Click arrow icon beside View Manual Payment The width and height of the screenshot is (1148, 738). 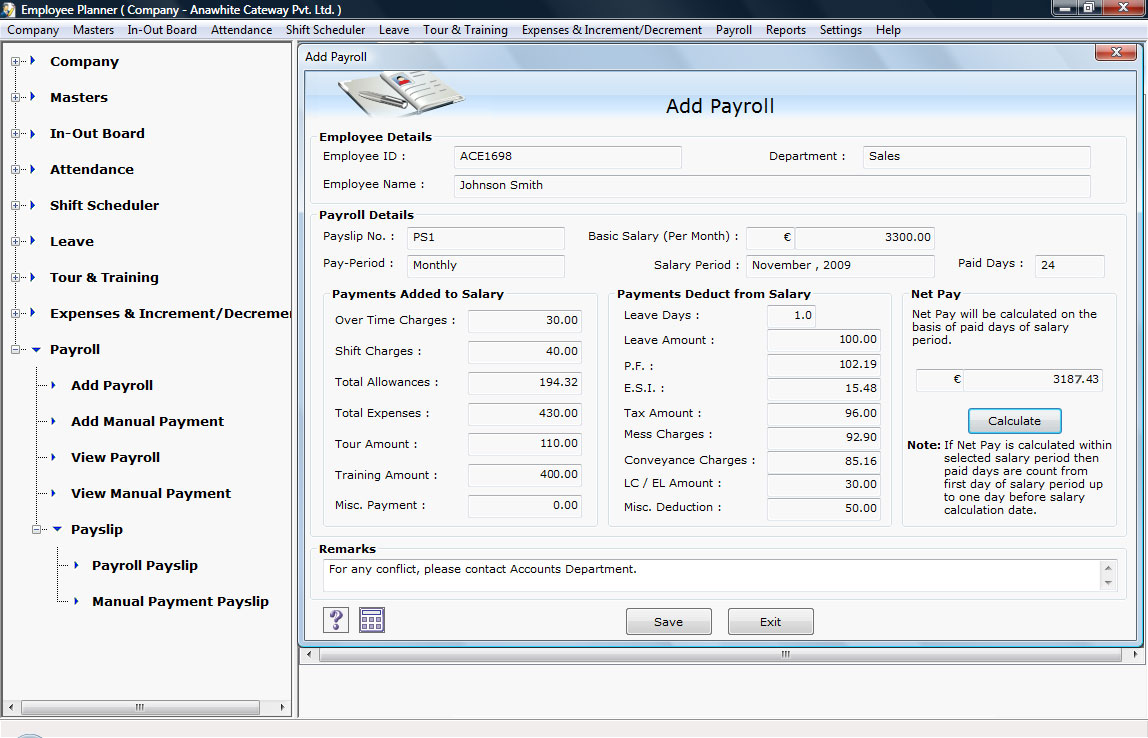coord(54,493)
